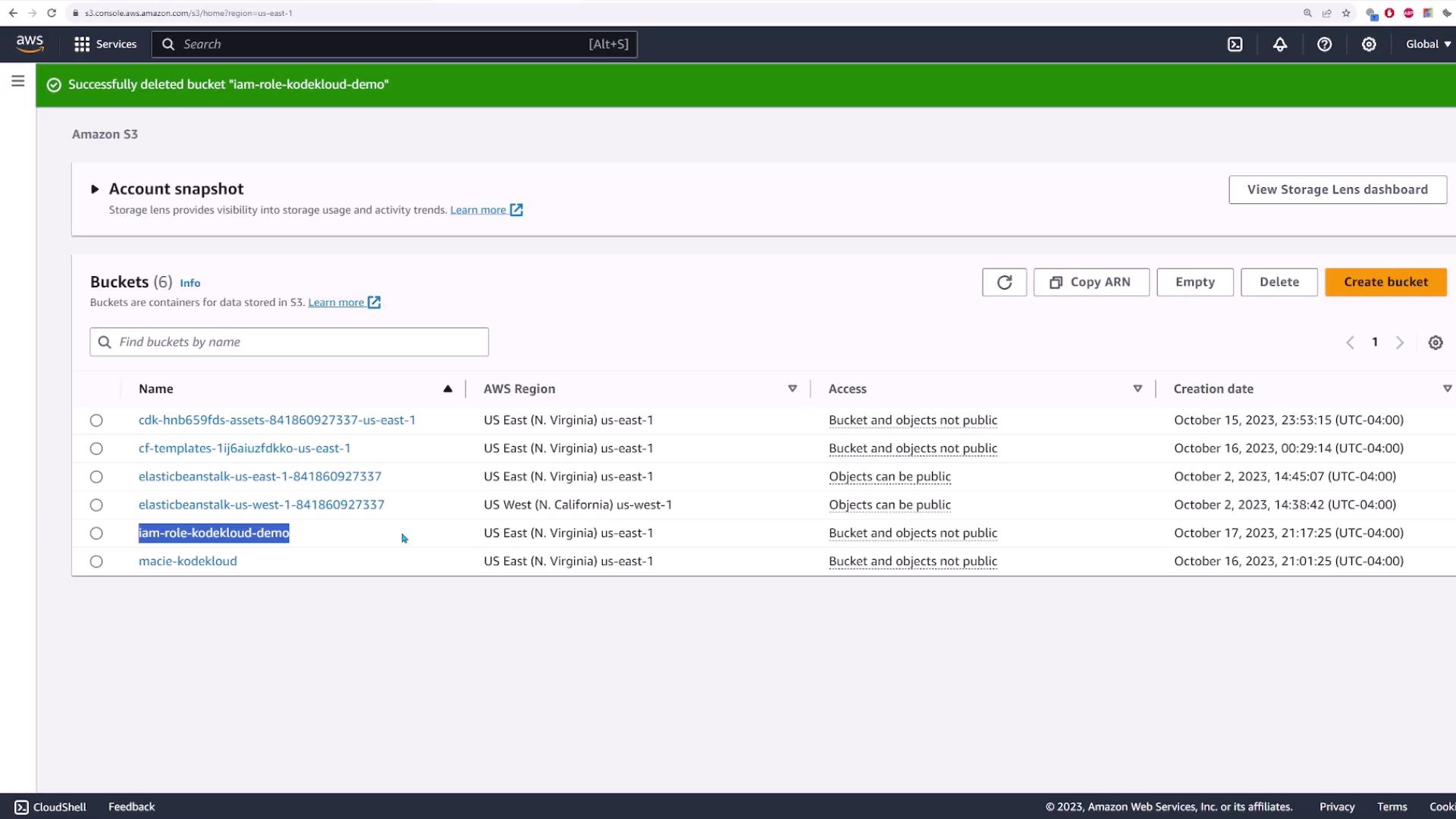Open the hamburger side navigation menu
1456x819 pixels.
click(x=18, y=81)
